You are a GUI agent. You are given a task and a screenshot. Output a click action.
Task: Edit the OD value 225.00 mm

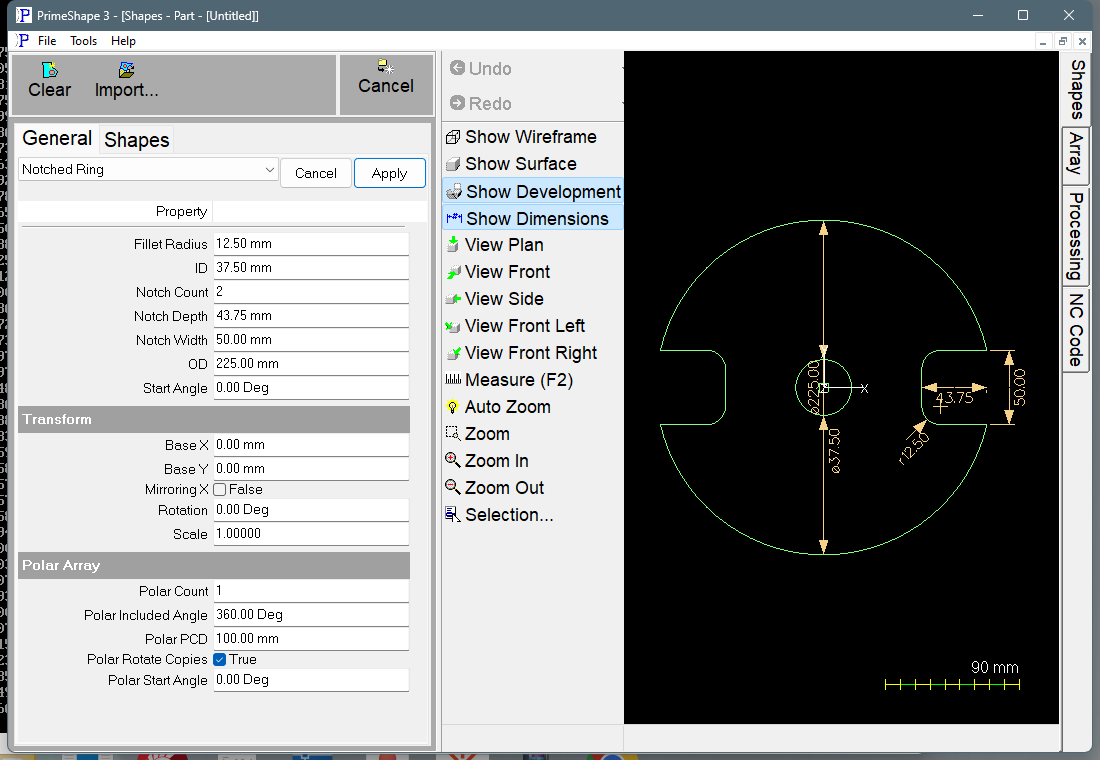tap(311, 364)
